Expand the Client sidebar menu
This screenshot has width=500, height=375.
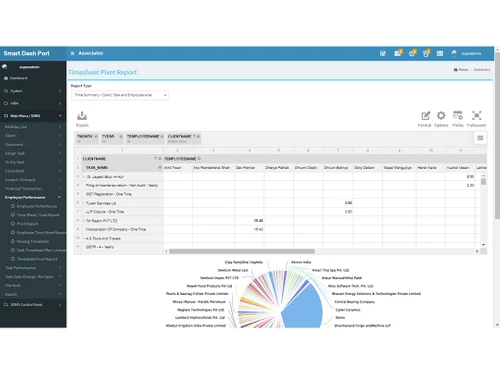[x=33, y=136]
